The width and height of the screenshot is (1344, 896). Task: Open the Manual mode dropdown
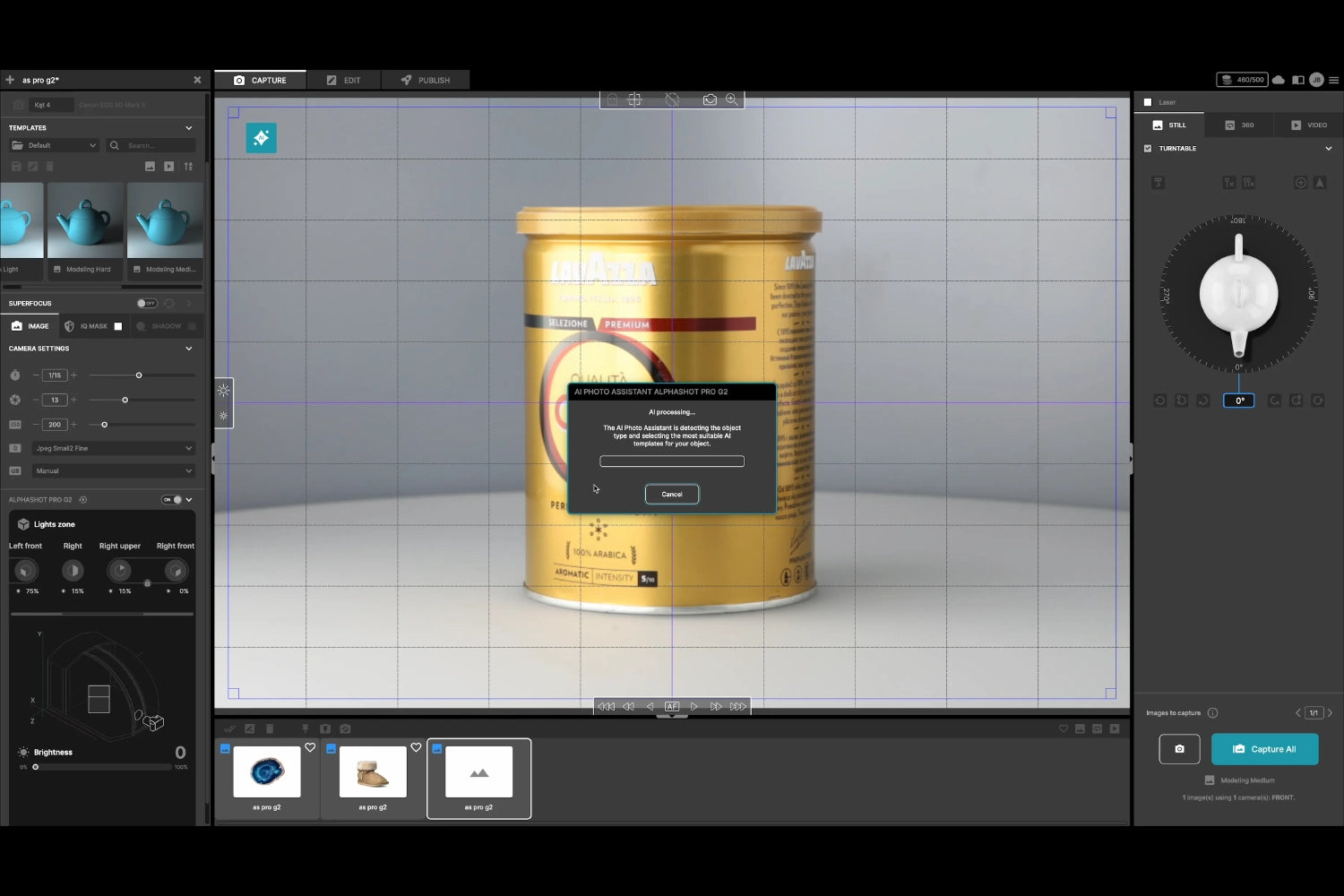click(x=113, y=471)
